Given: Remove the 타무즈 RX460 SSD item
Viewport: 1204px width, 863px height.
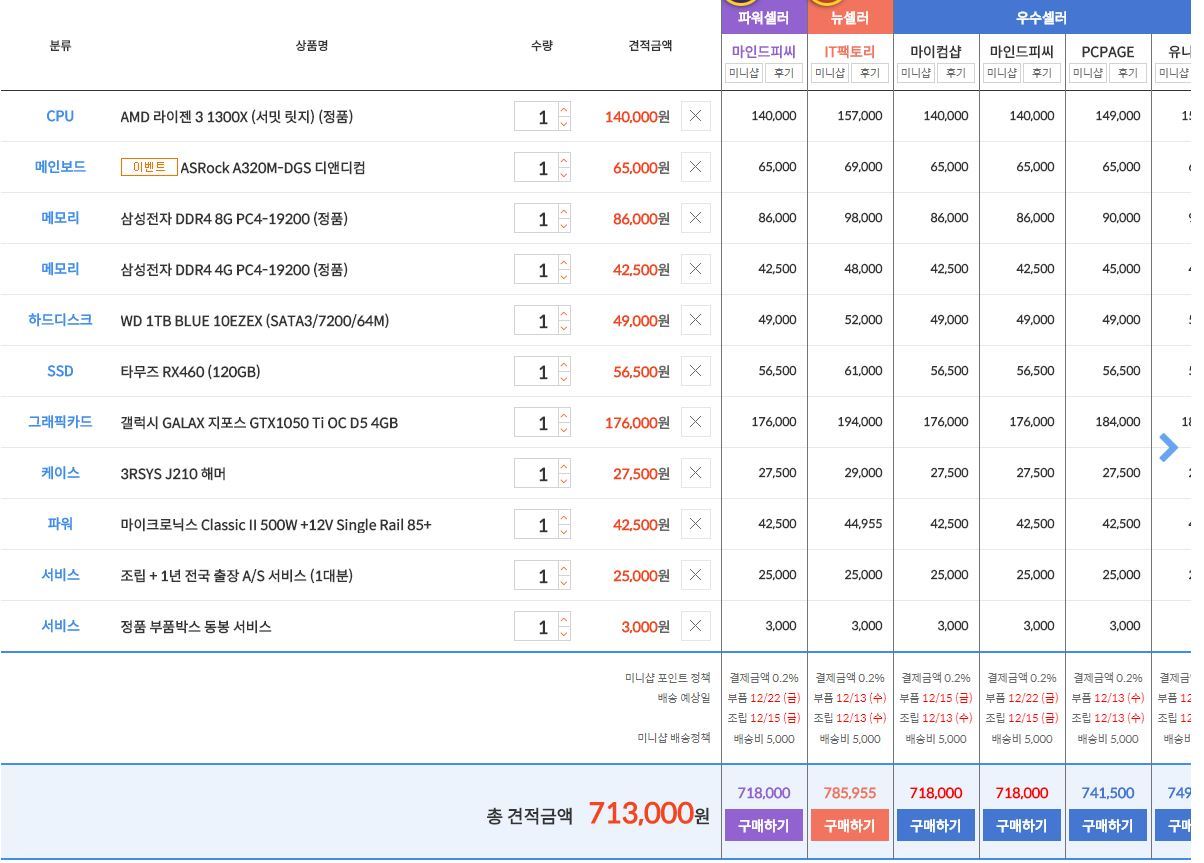Looking at the screenshot, I should [696, 371].
